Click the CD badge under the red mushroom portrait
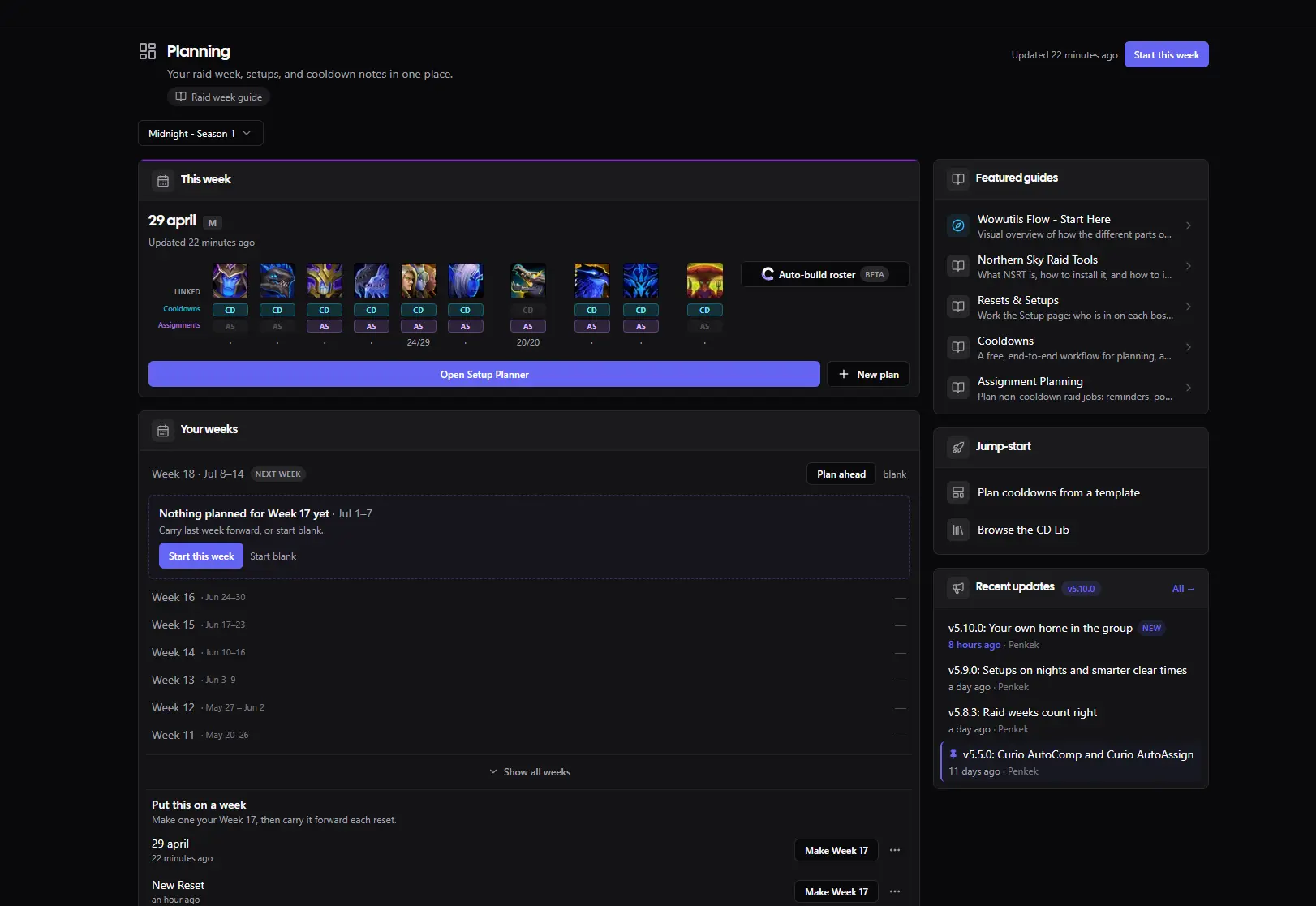This screenshot has height=906, width=1316. click(x=705, y=310)
